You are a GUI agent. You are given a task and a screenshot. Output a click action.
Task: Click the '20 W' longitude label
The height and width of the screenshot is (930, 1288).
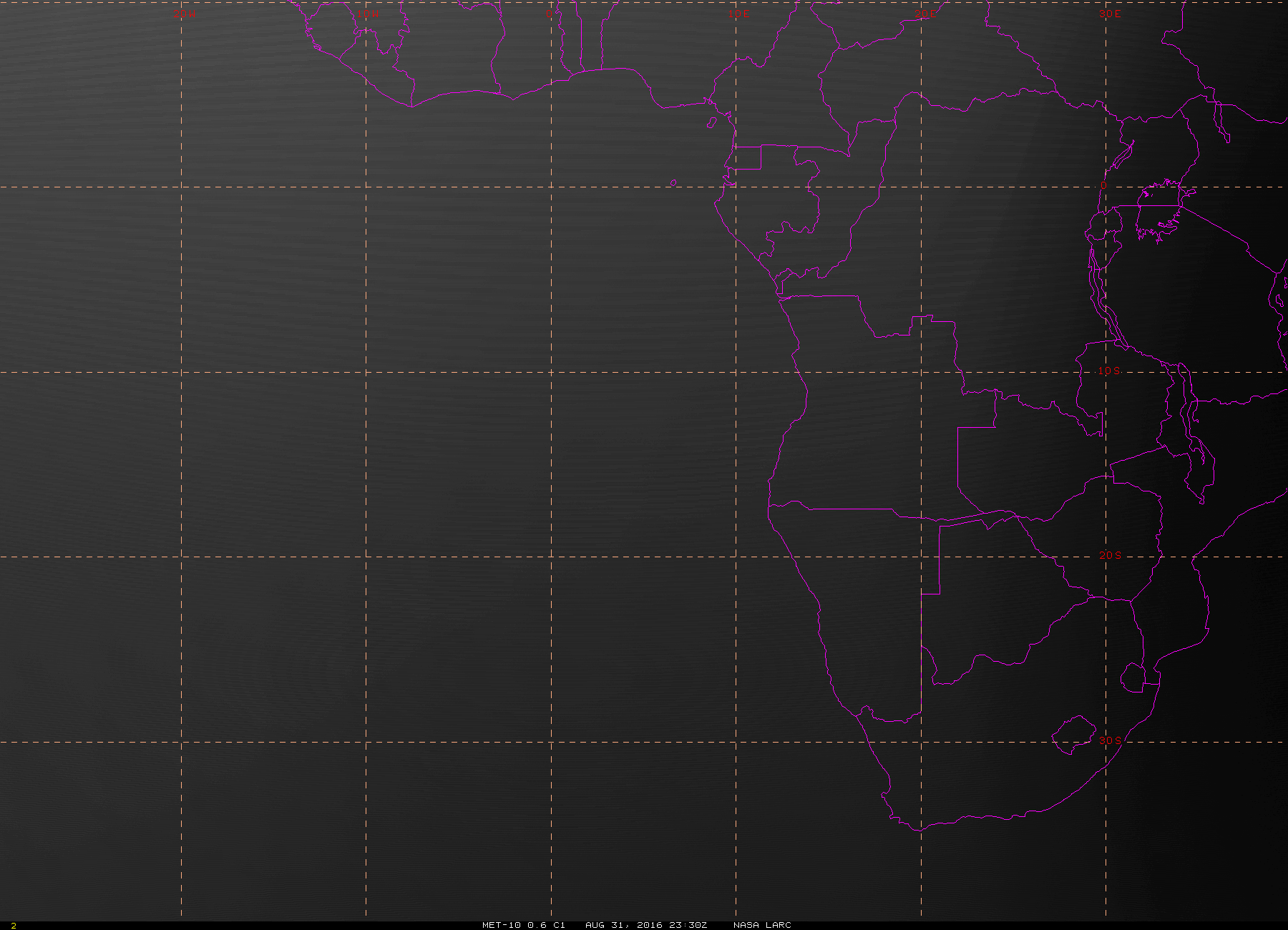184,14
